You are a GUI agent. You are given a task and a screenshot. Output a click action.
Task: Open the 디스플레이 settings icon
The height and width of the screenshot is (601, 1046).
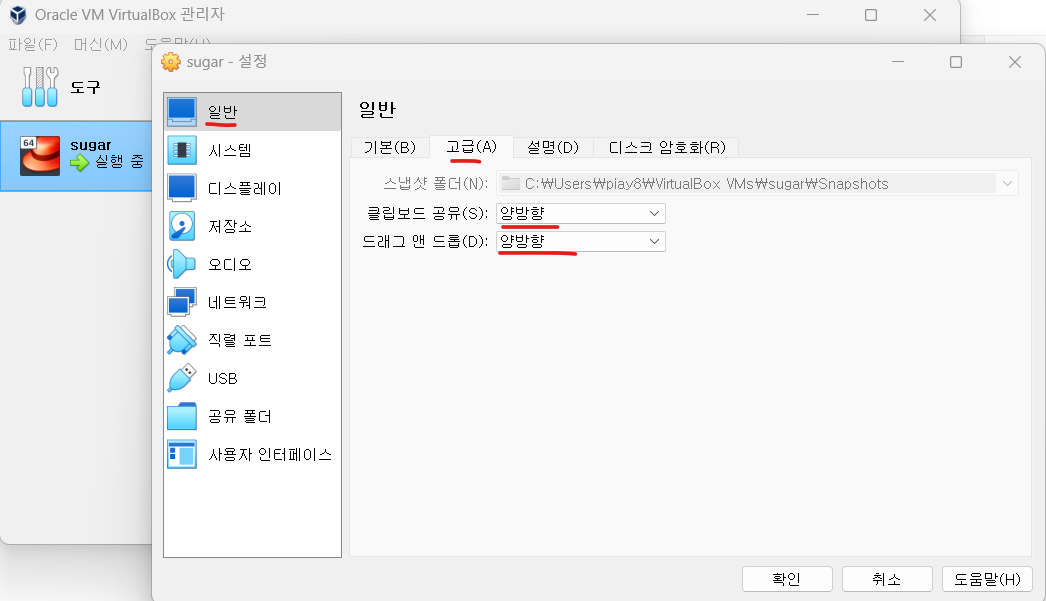[181, 188]
